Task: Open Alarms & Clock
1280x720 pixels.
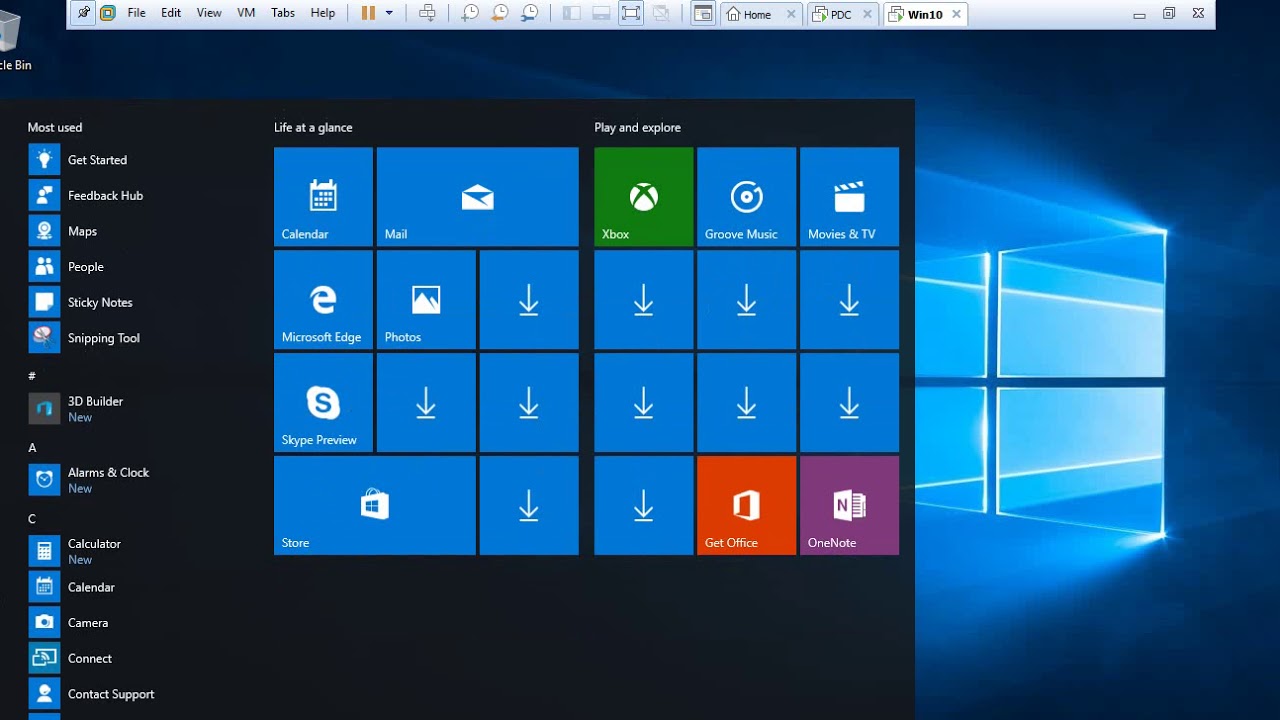Action: [89, 480]
